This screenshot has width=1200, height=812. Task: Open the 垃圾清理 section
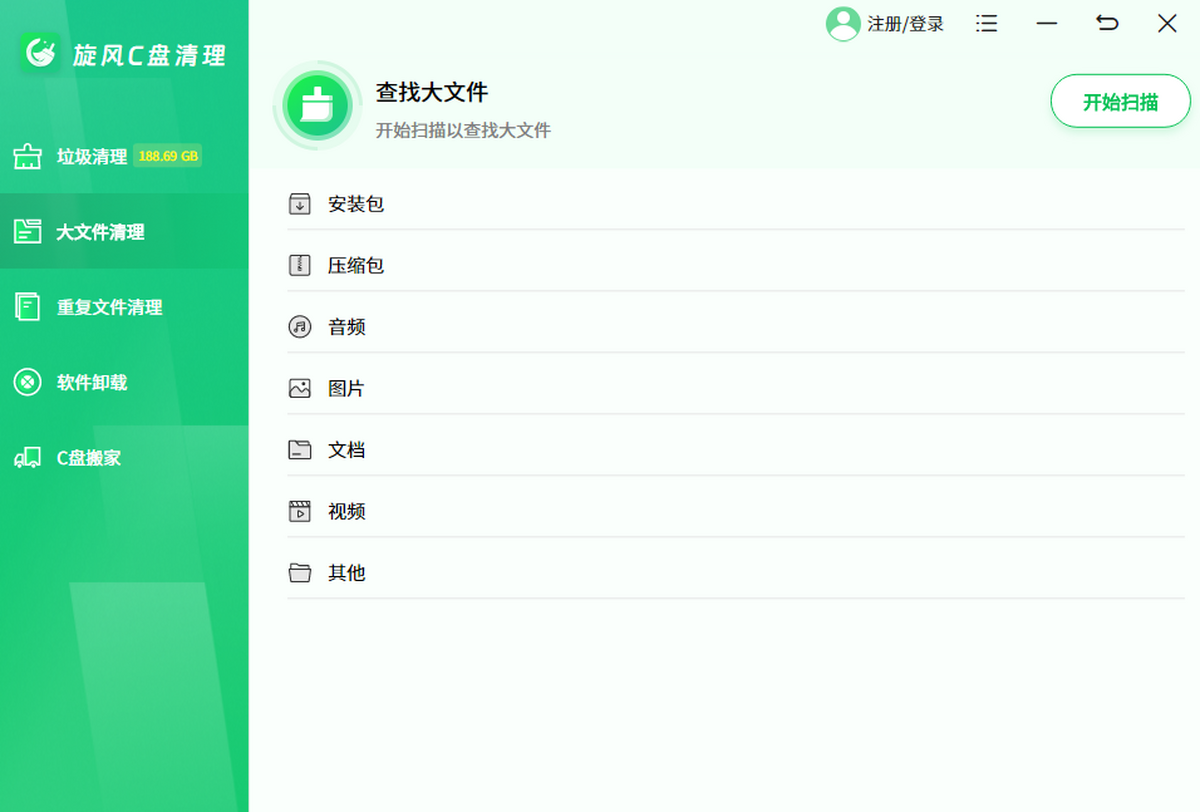pos(124,156)
